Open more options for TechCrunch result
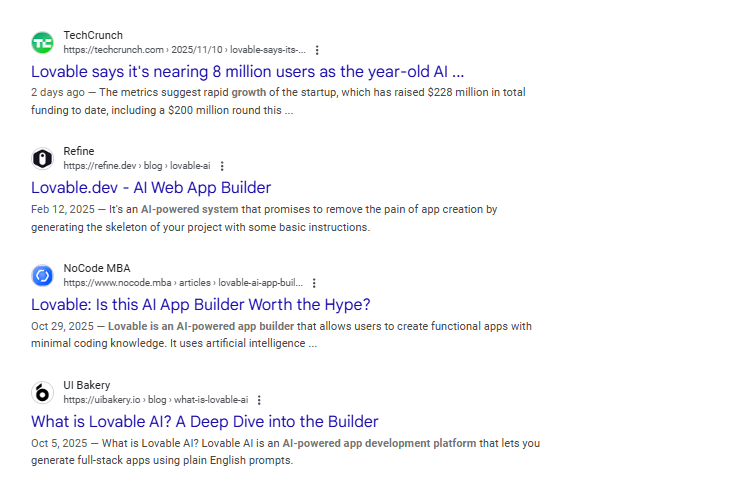 [x=317, y=50]
